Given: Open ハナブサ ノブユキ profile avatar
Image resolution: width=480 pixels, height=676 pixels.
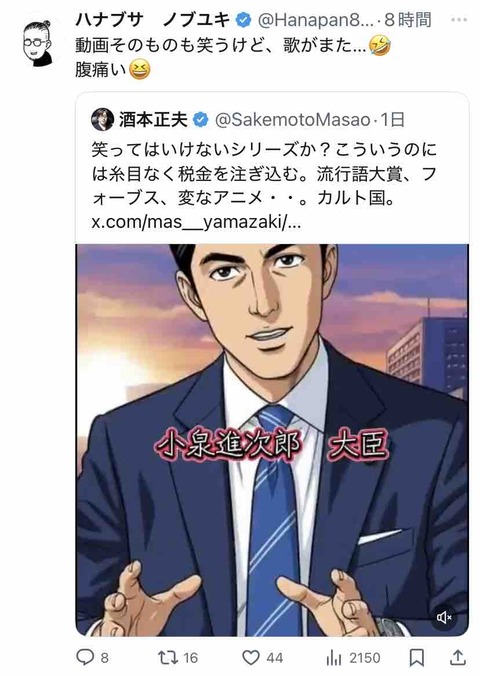Looking at the screenshot, I should pyautogui.click(x=38, y=44).
